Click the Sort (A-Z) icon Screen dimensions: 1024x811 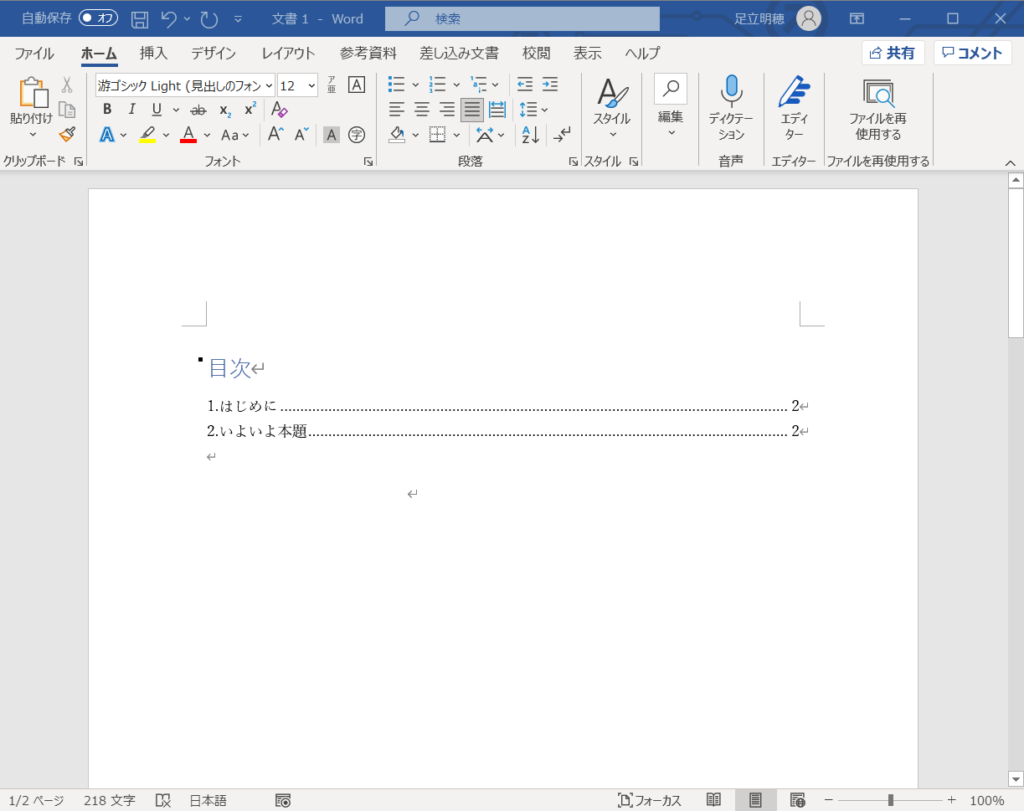pyautogui.click(x=530, y=134)
